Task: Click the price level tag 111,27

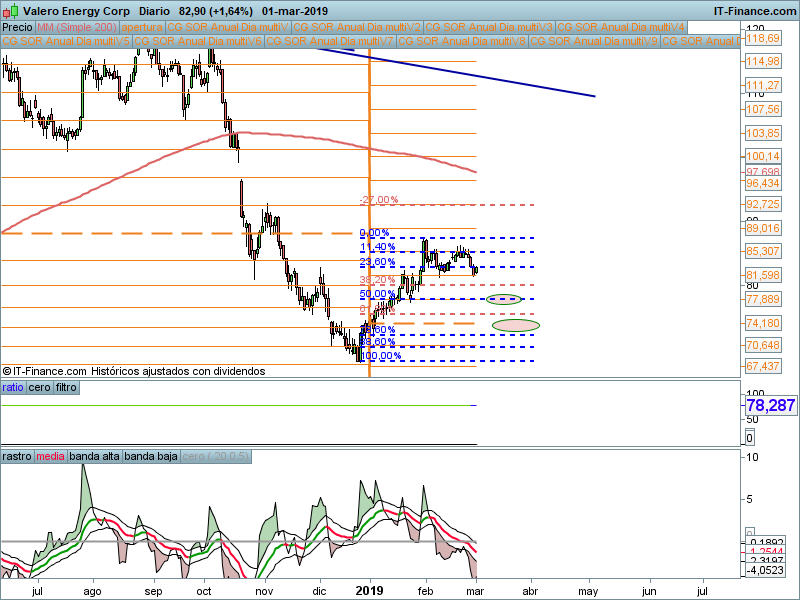Action: (763, 86)
